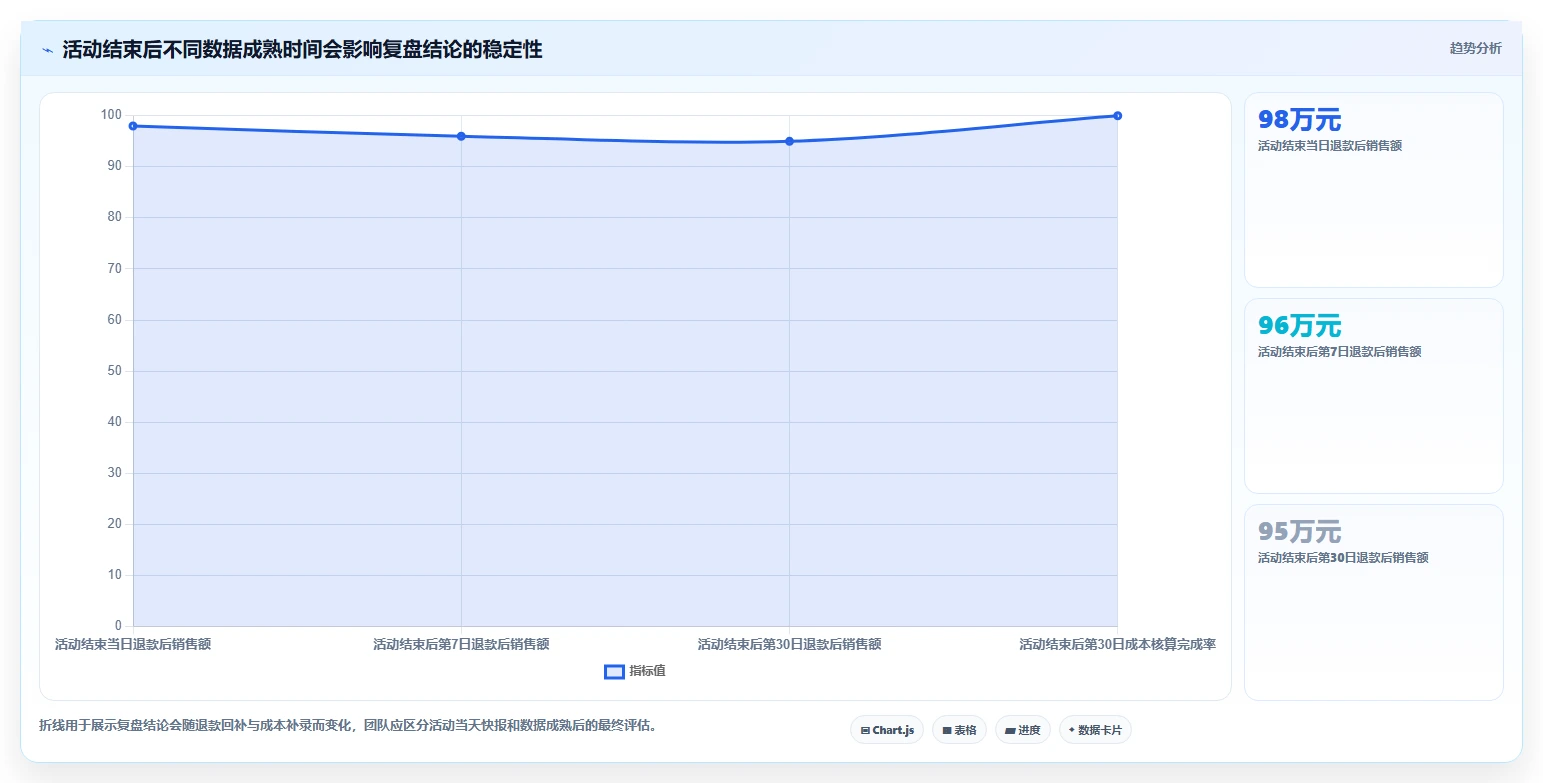This screenshot has width=1543, height=783.
Task: Select the 数据卡片 tag chip
Action: pos(1095,730)
